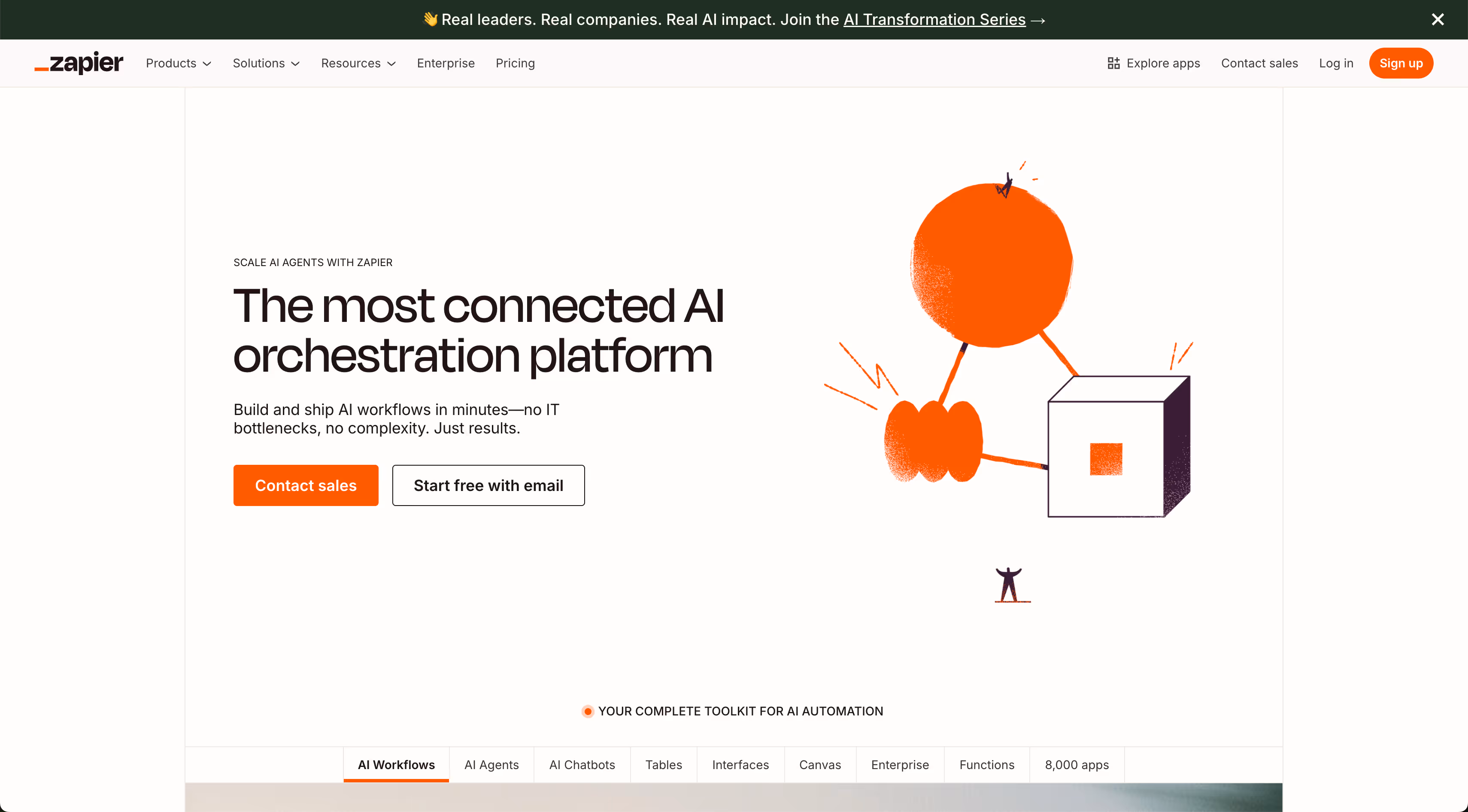Open the Interfaces tab
This screenshot has height=812, width=1468.
[x=740, y=765]
